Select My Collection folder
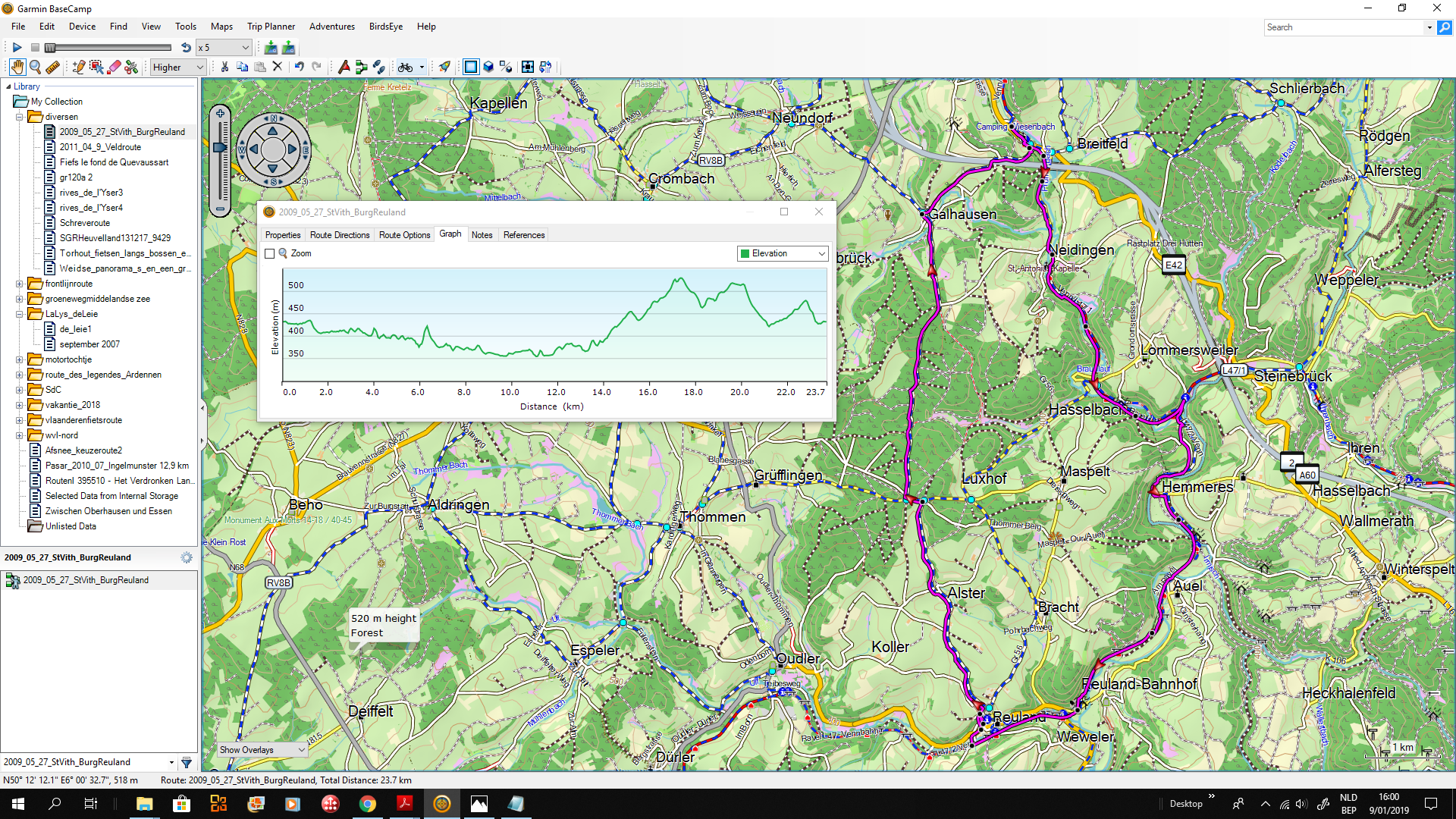The image size is (1456, 819). pos(56,102)
